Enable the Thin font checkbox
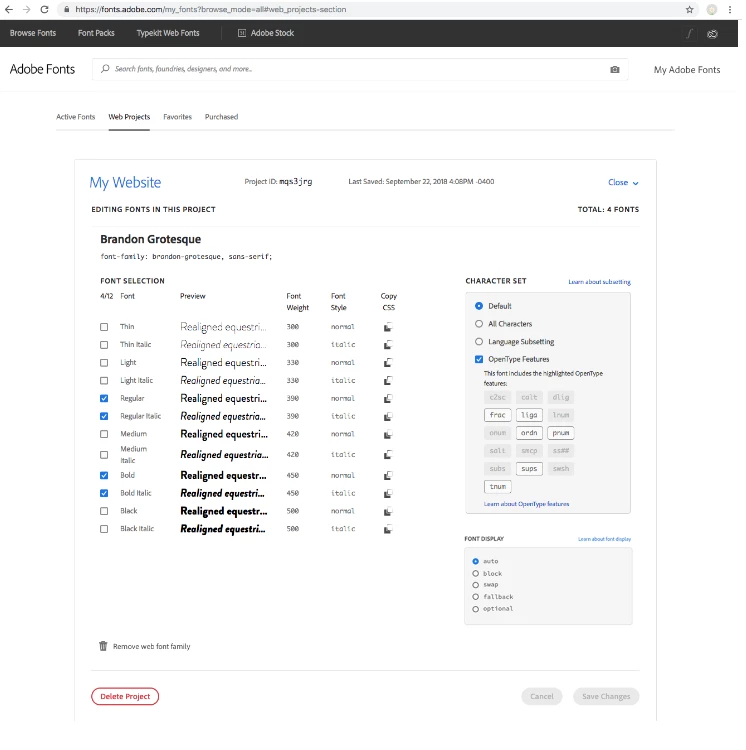The height and width of the screenshot is (750, 746). [x=104, y=327]
